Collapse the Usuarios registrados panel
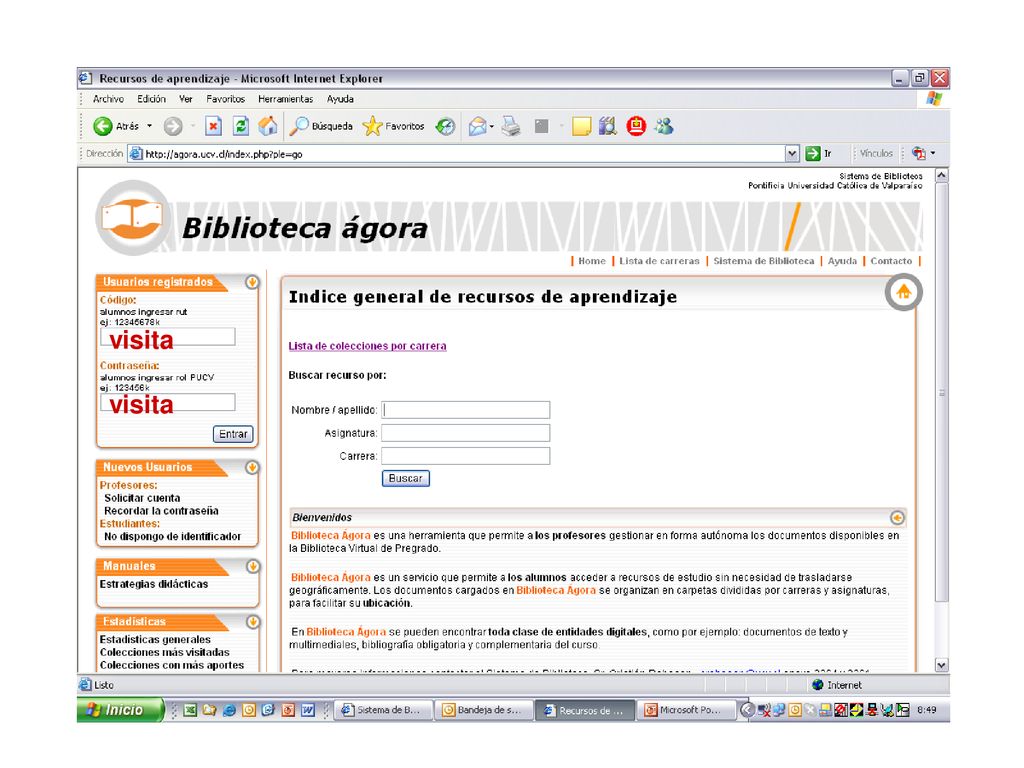 click(x=252, y=282)
